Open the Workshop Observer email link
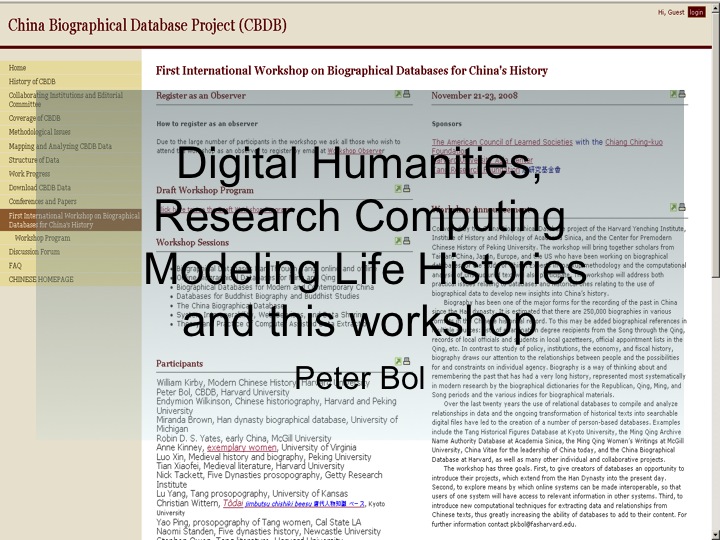This screenshot has height=540, width=720. pos(356,151)
